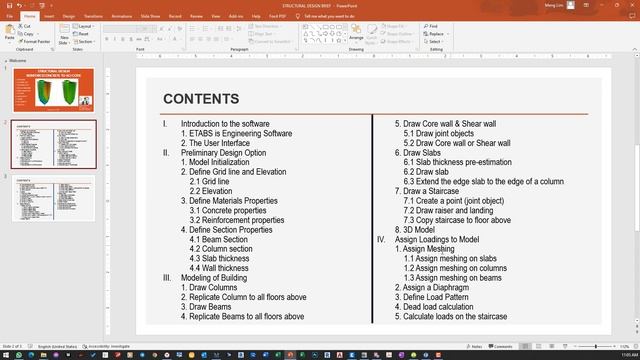Click the Paste clipboard icon
The width and height of the screenshot is (640, 360).
[x=9, y=30]
